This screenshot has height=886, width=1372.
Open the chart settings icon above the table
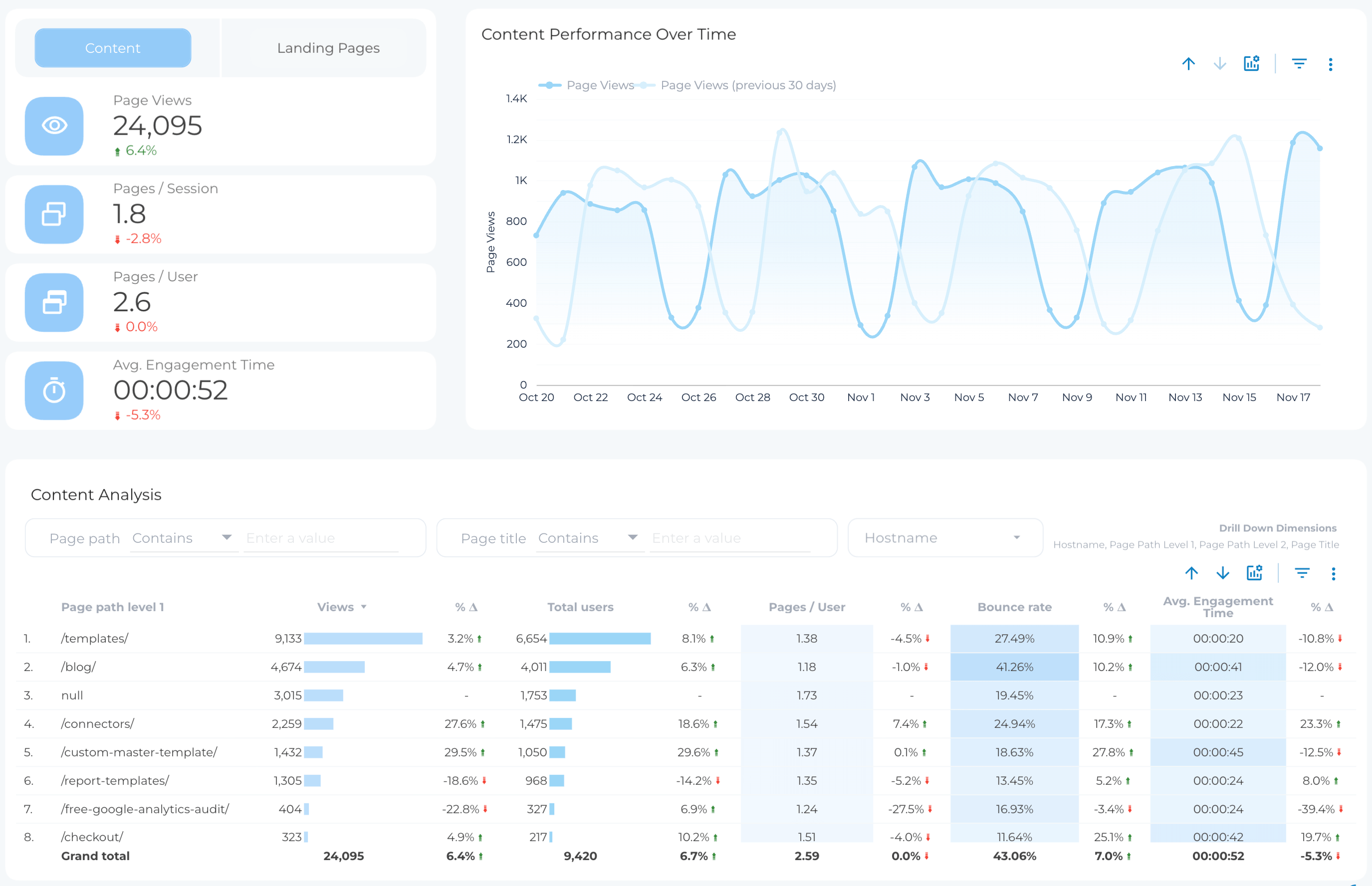[x=1255, y=573]
